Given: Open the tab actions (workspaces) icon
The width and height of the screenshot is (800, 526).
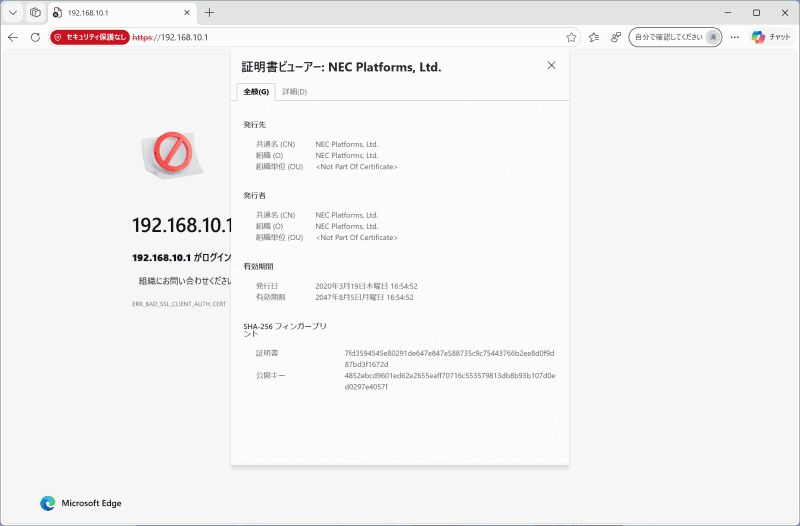Looking at the screenshot, I should (35, 13).
